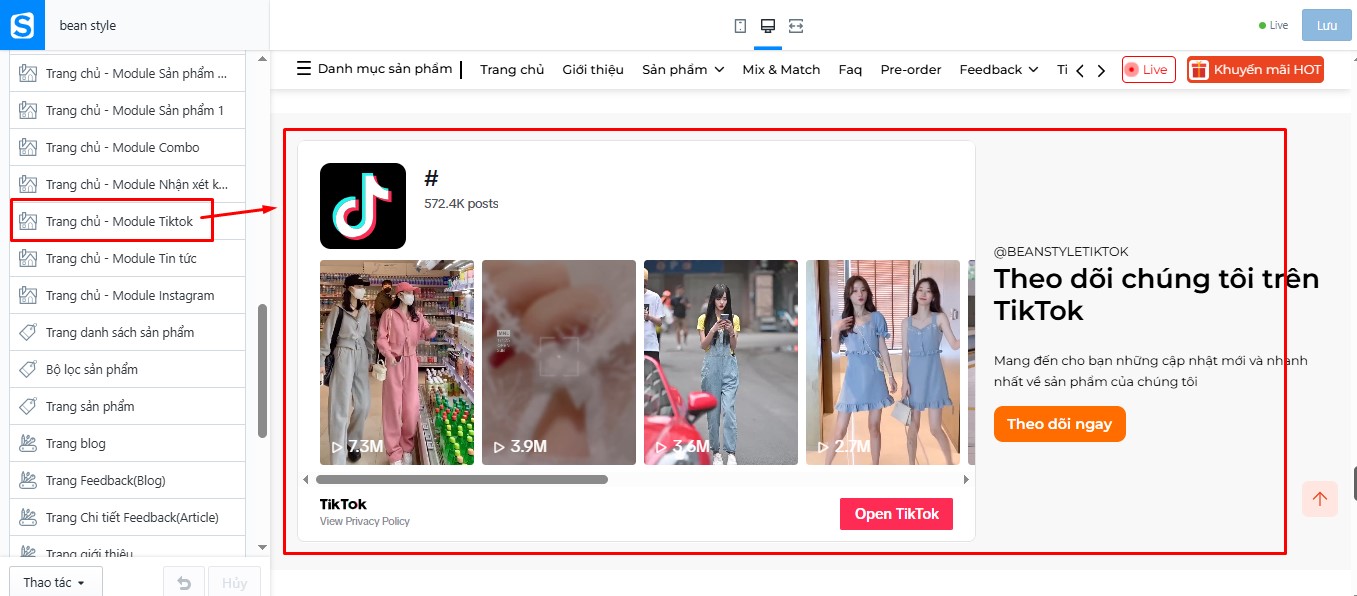Click the Lưu save button
This screenshot has width=1357, height=596.
[x=1327, y=25]
